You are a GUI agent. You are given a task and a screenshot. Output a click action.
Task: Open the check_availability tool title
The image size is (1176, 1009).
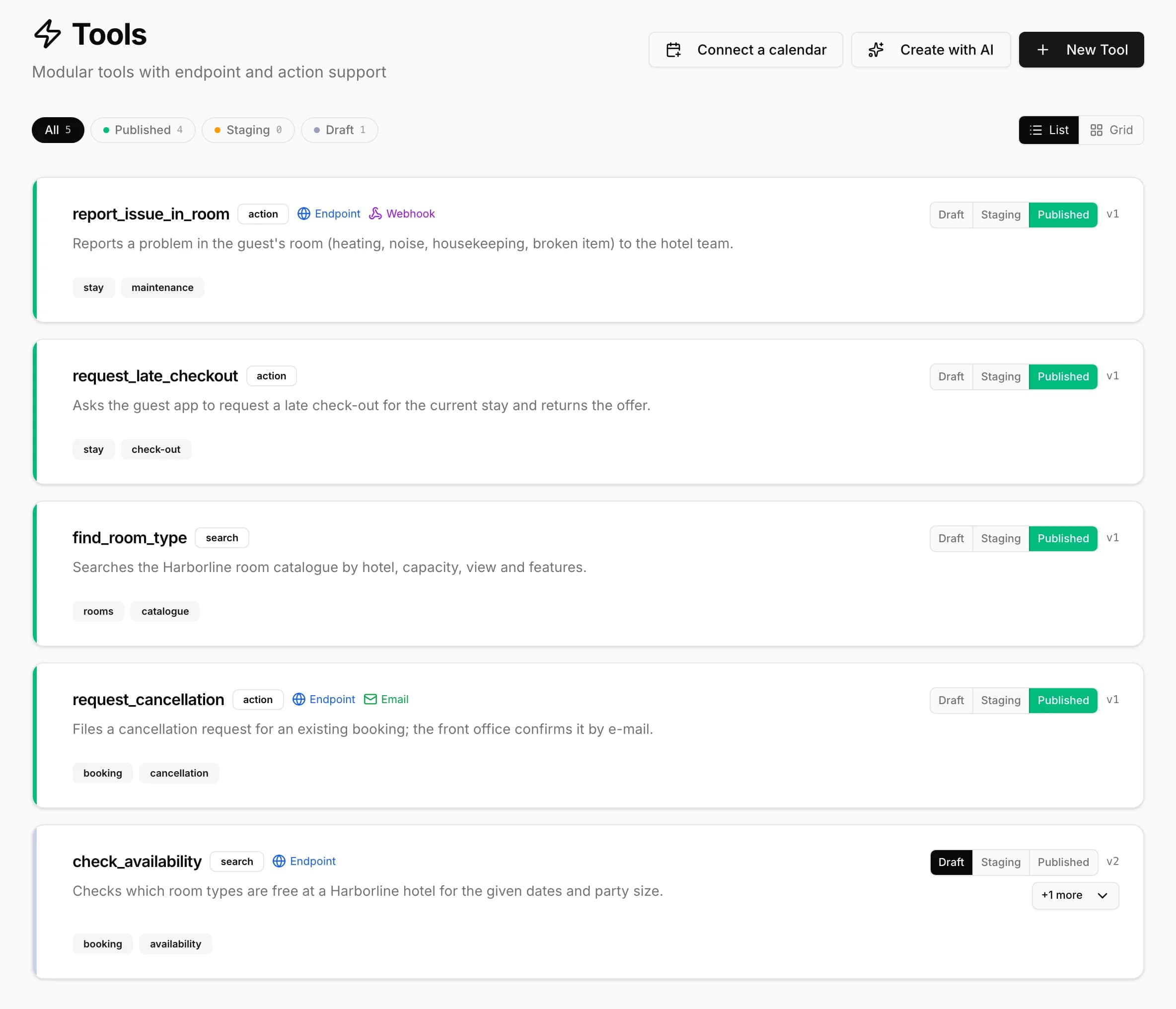coord(137,862)
